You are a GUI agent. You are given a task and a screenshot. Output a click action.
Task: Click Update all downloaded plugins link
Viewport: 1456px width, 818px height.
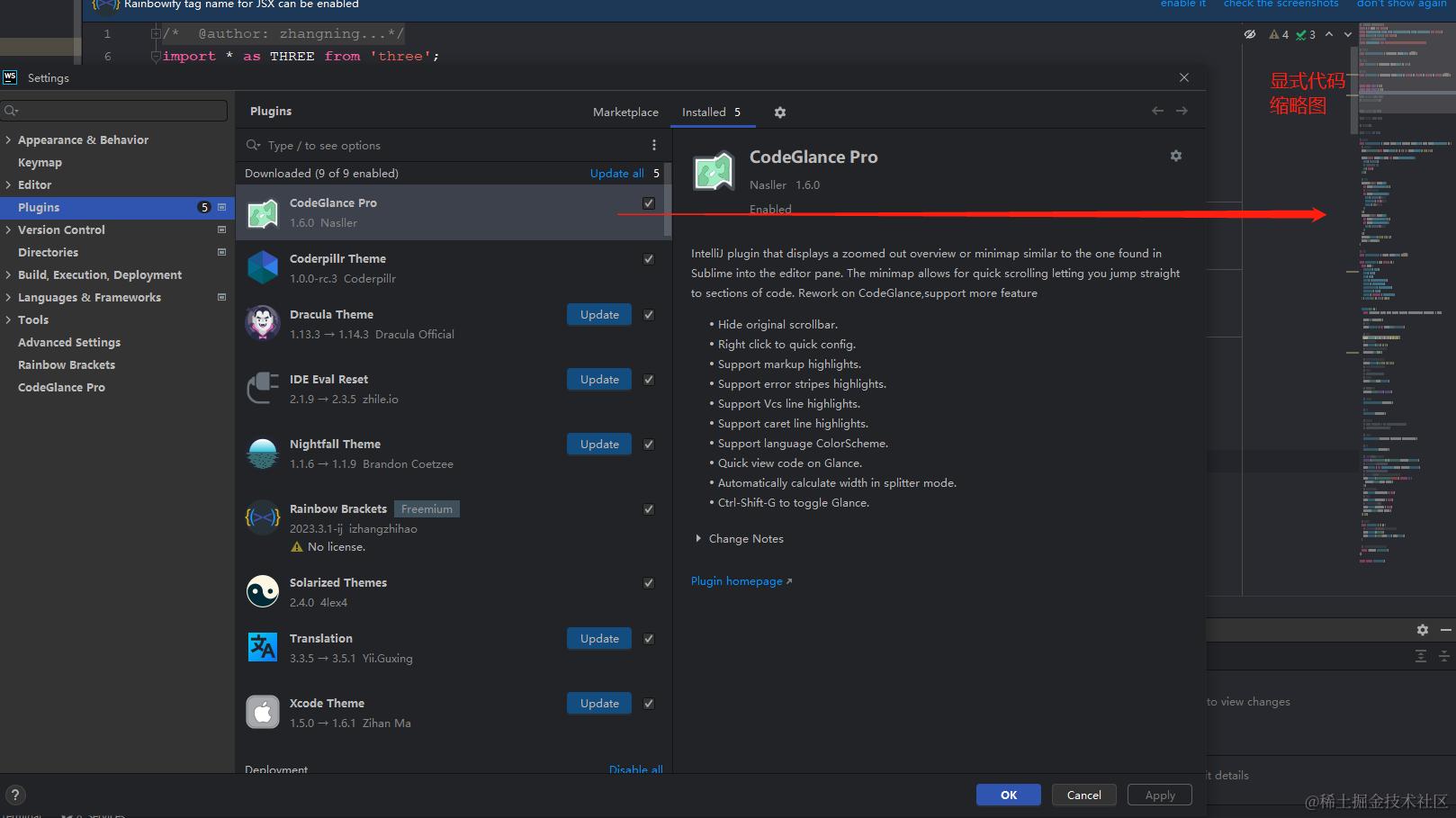point(616,173)
